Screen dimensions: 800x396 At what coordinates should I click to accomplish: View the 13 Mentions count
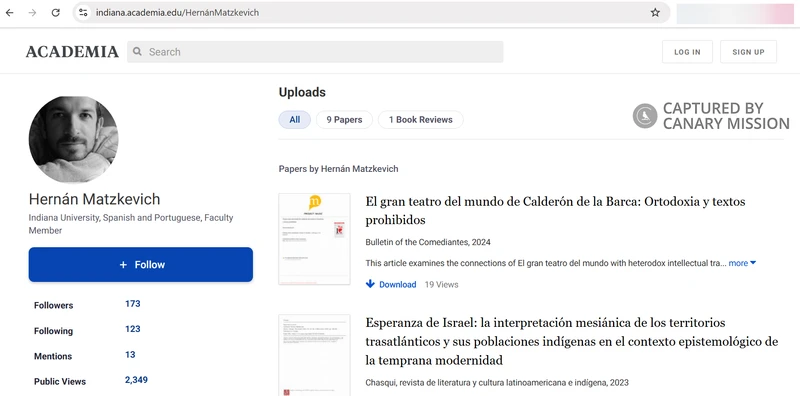coord(130,354)
